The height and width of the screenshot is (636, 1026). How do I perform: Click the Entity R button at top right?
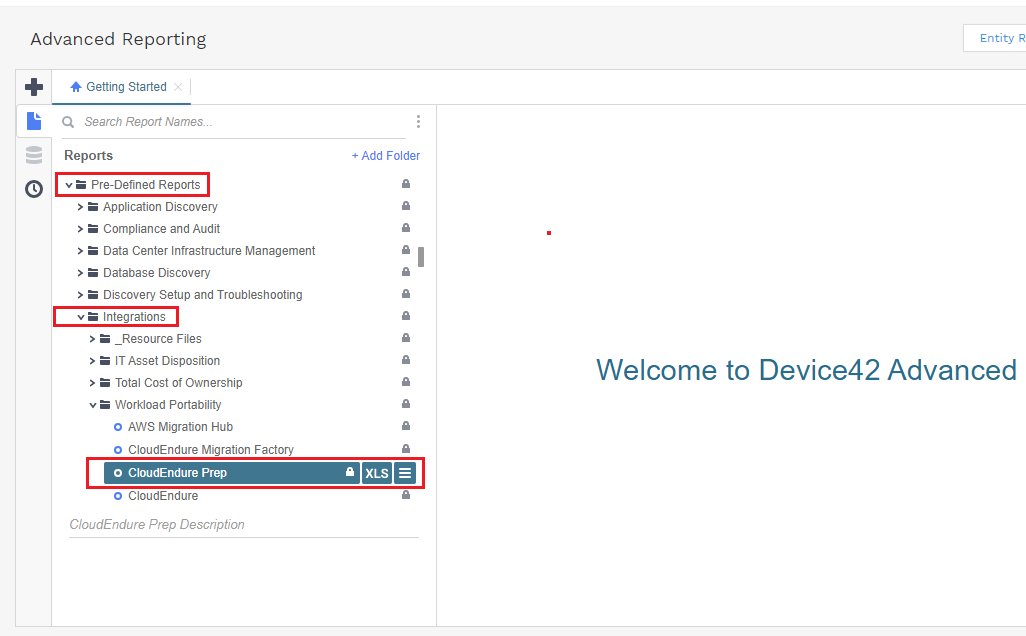995,38
